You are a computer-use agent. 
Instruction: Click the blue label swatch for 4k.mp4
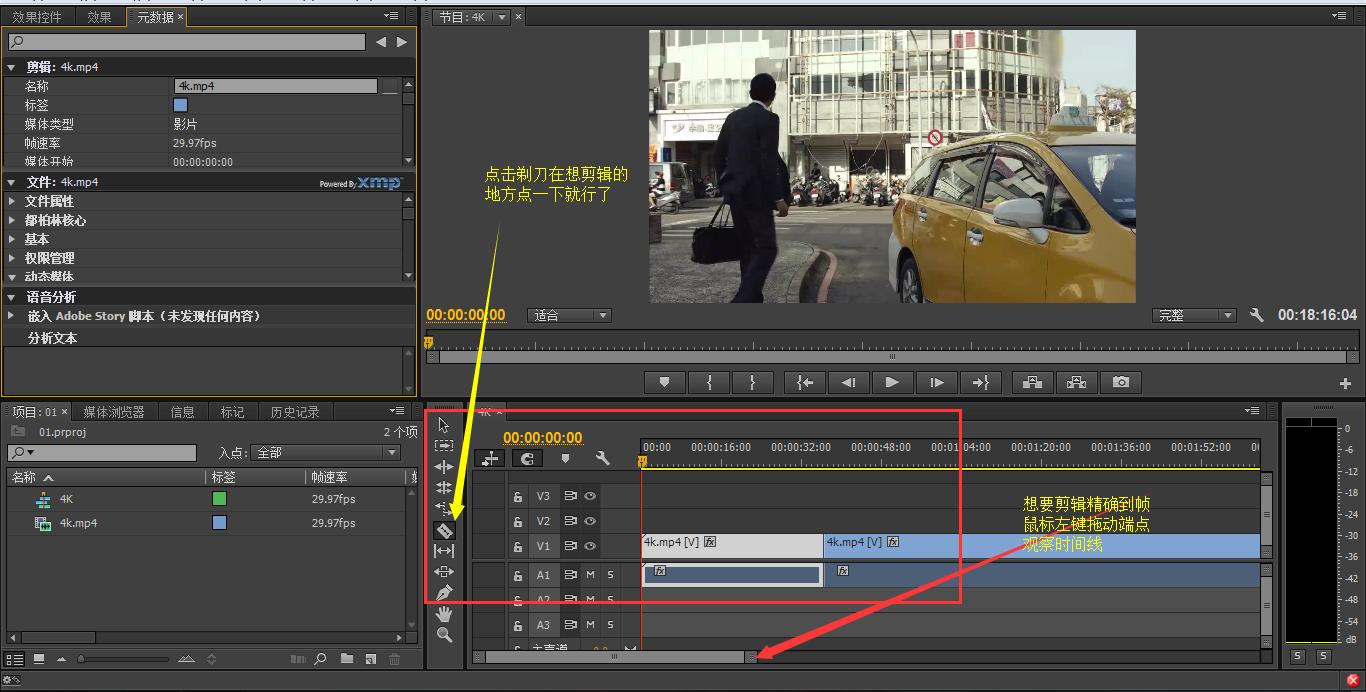point(219,523)
